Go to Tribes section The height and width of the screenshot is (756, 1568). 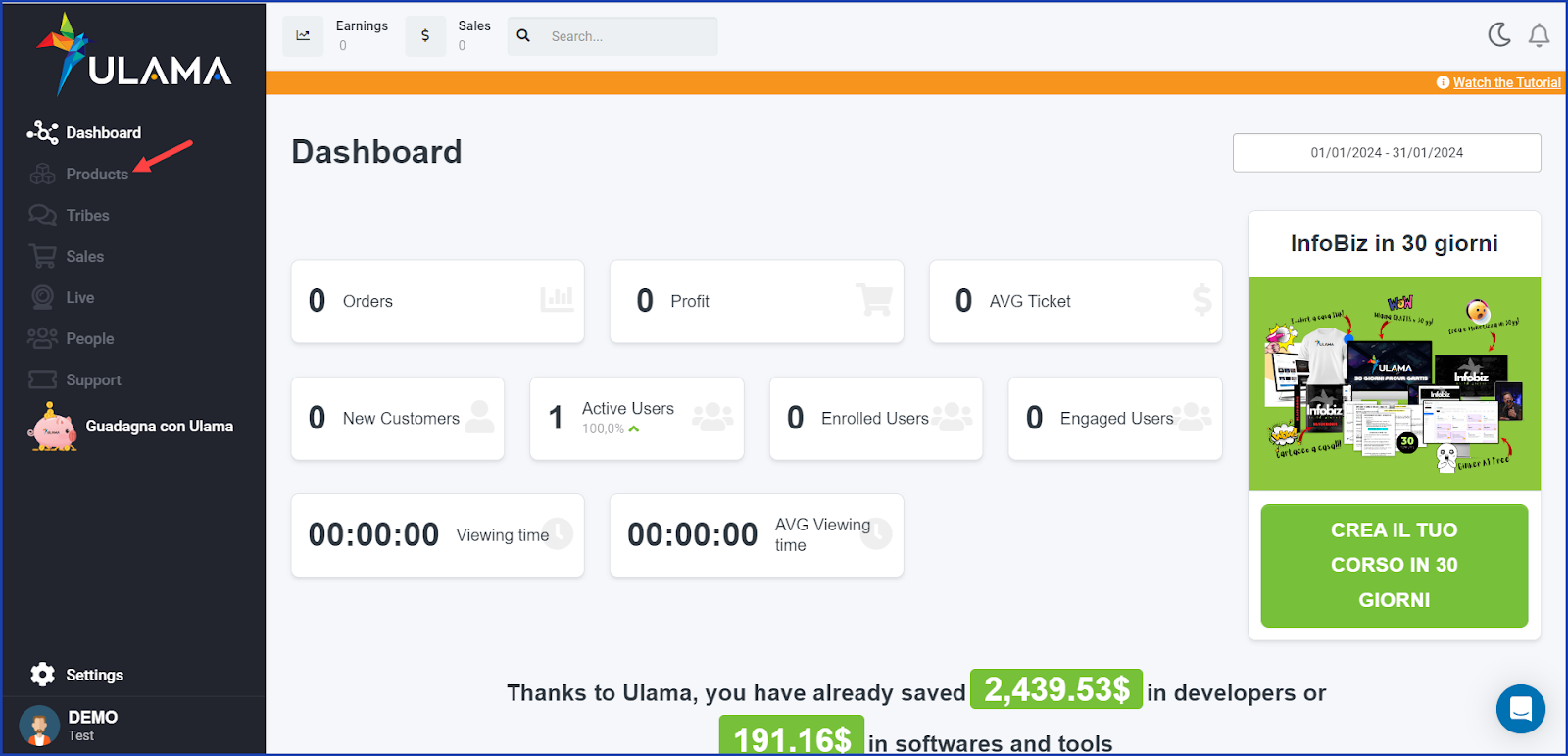(x=87, y=215)
